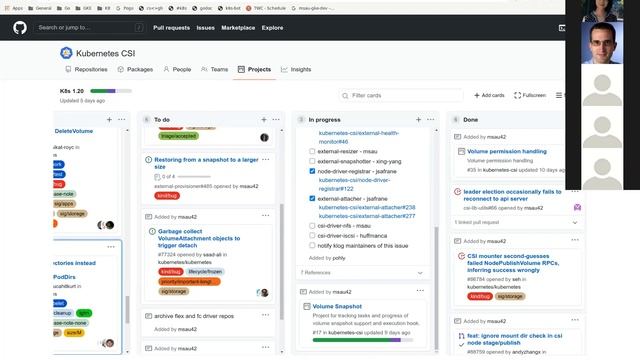Open the Packages tab
The height and width of the screenshot is (360, 640).
tap(135, 69)
